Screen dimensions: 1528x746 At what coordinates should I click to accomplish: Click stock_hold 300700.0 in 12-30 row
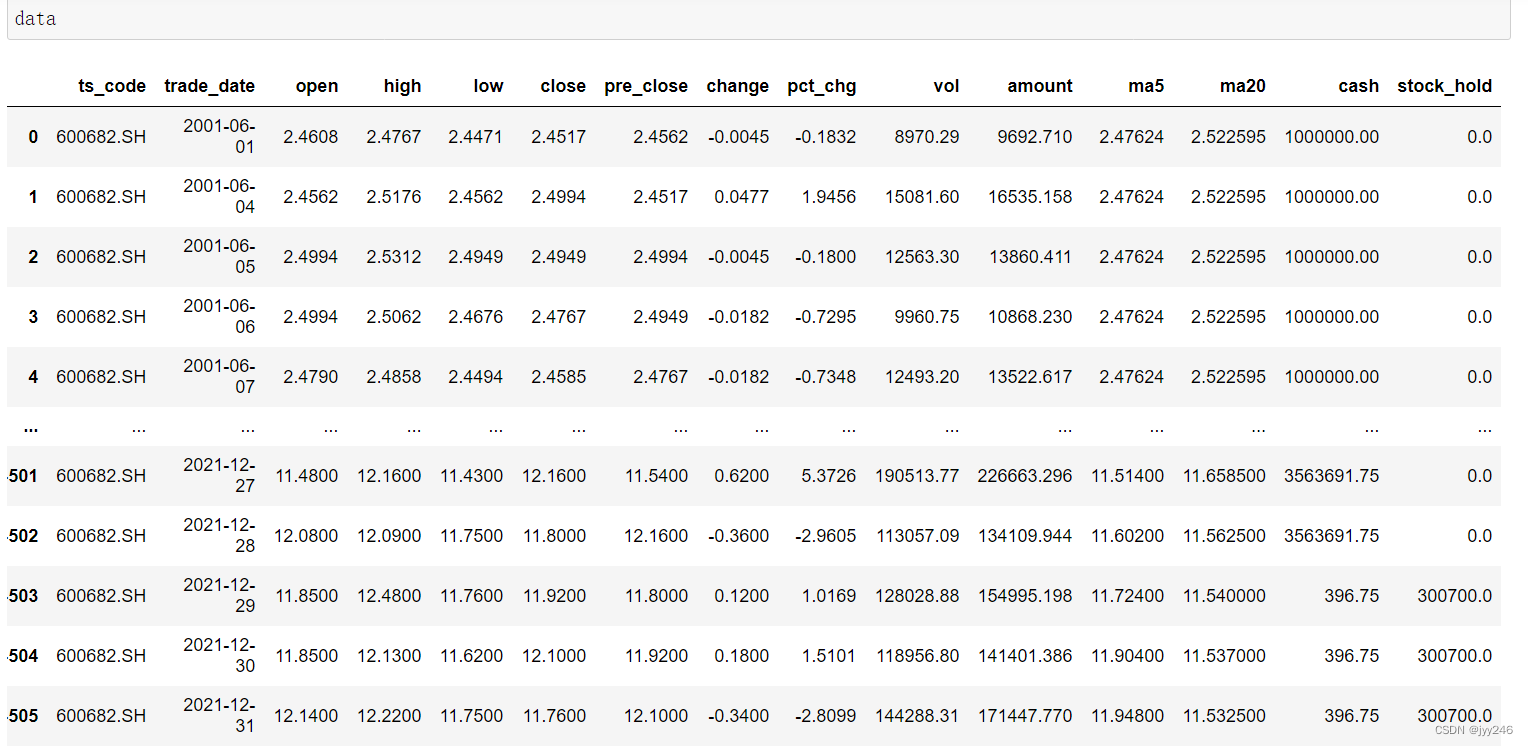[1455, 656]
